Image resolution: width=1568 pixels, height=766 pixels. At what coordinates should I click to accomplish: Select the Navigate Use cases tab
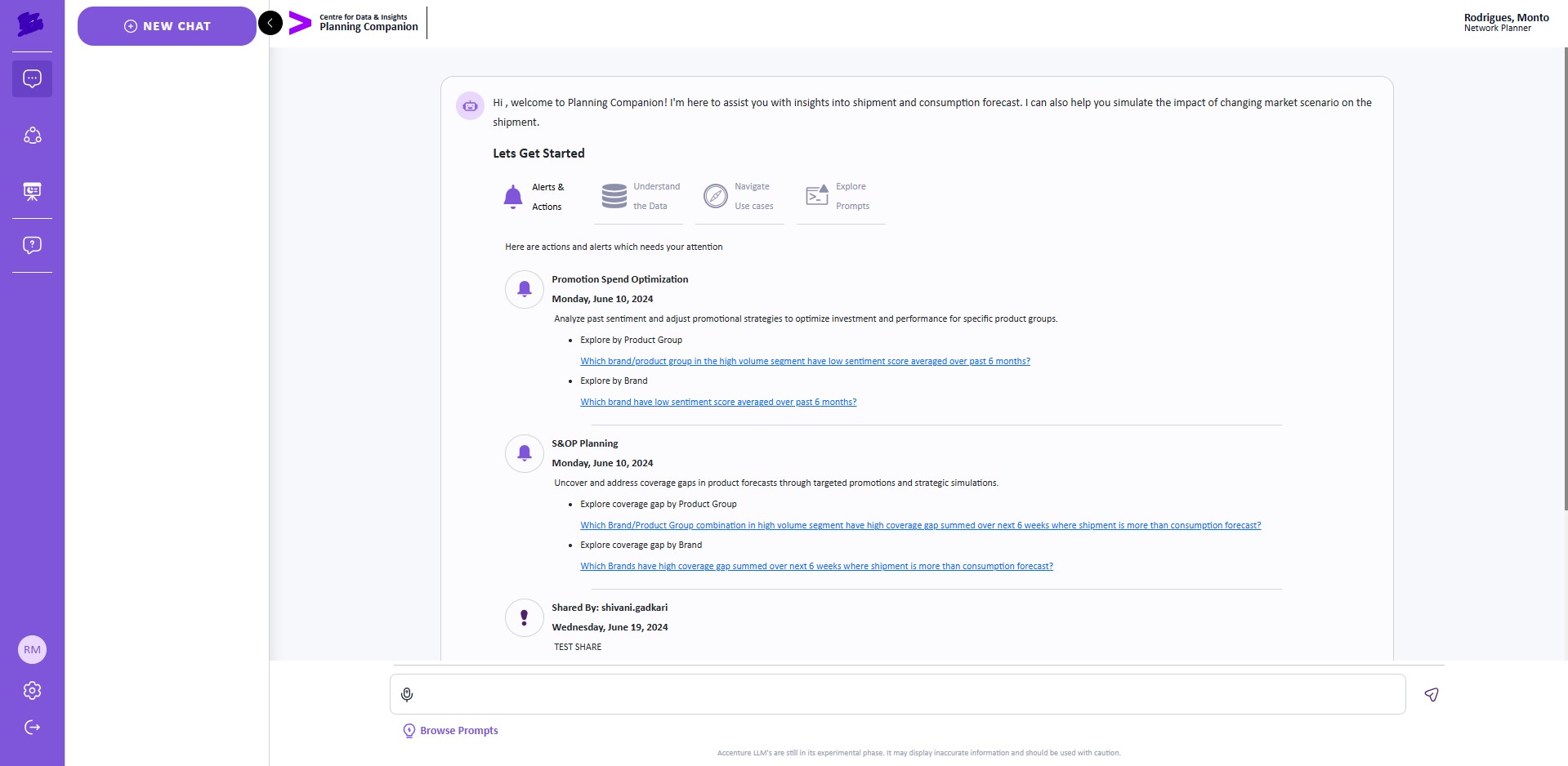pyautogui.click(x=739, y=197)
